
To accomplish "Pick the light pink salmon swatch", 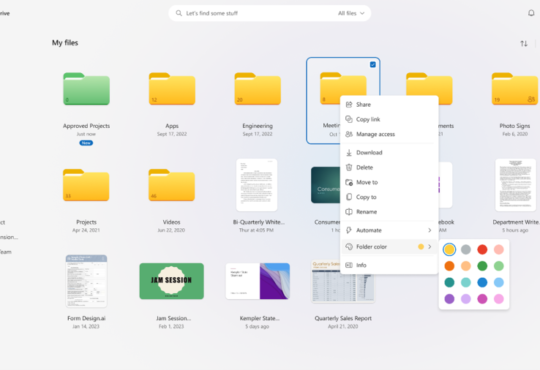I will click(x=499, y=249).
